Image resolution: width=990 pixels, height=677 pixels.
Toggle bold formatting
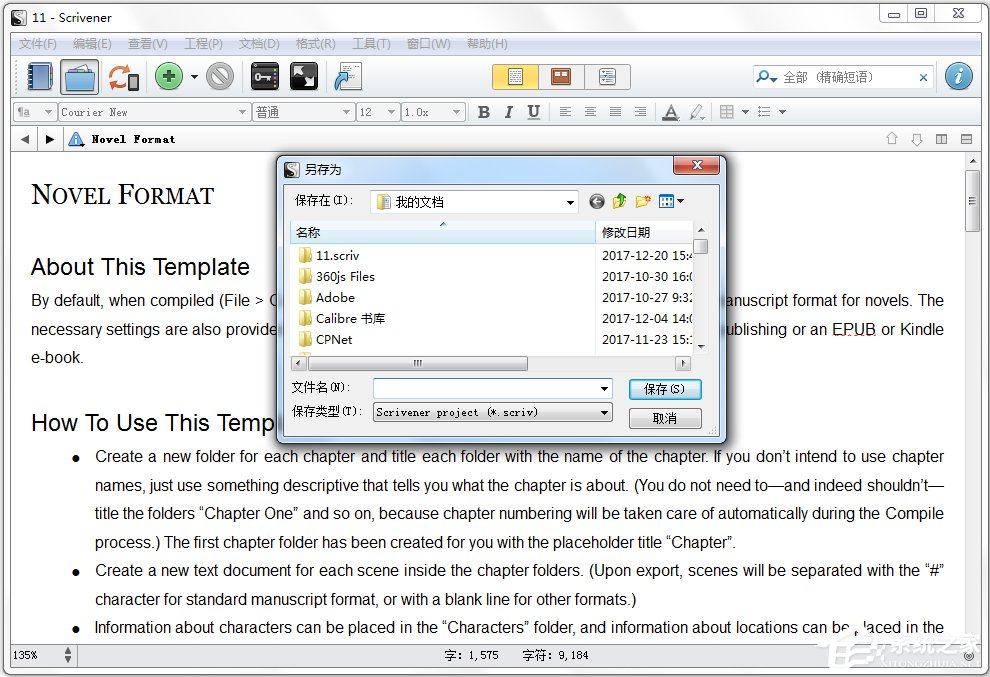[484, 112]
